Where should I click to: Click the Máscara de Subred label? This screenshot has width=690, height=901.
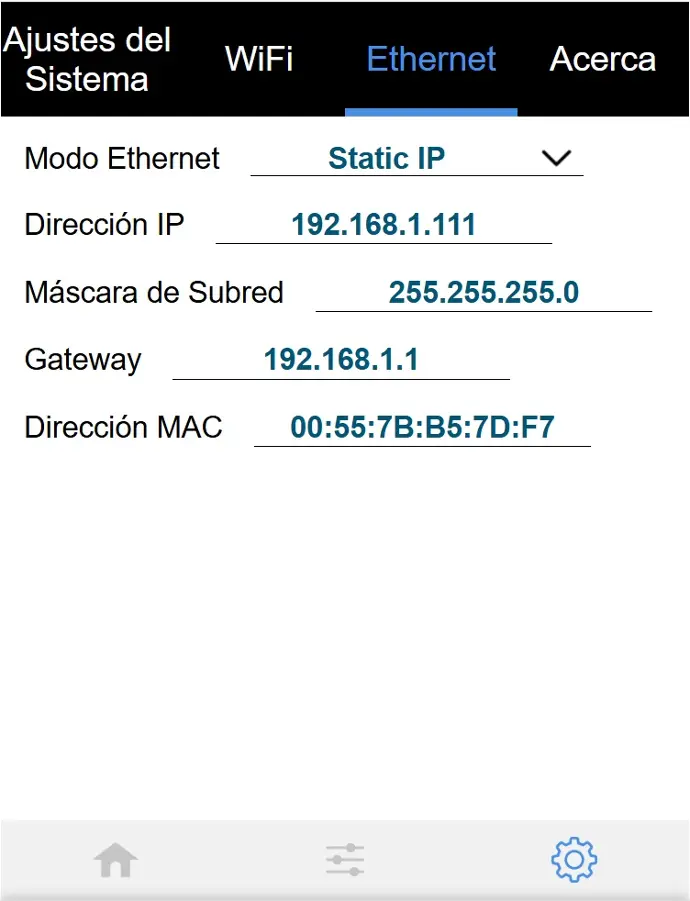tap(154, 292)
